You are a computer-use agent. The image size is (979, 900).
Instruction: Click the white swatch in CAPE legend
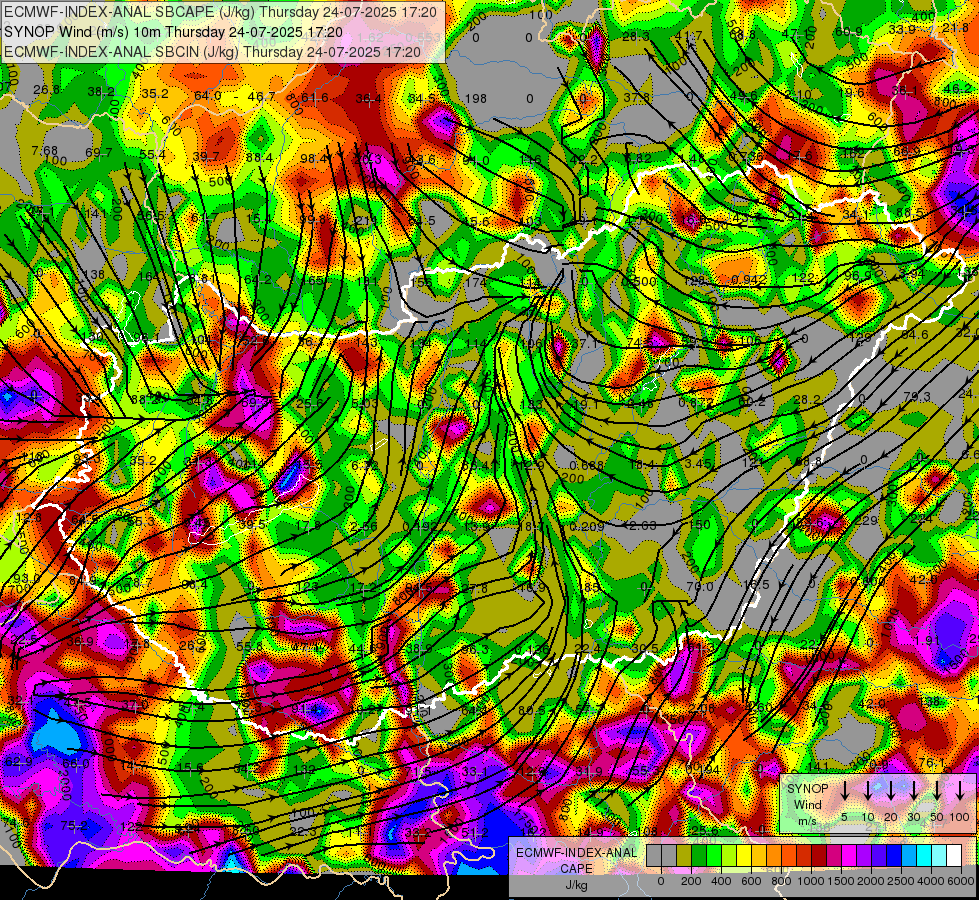tap(955, 855)
